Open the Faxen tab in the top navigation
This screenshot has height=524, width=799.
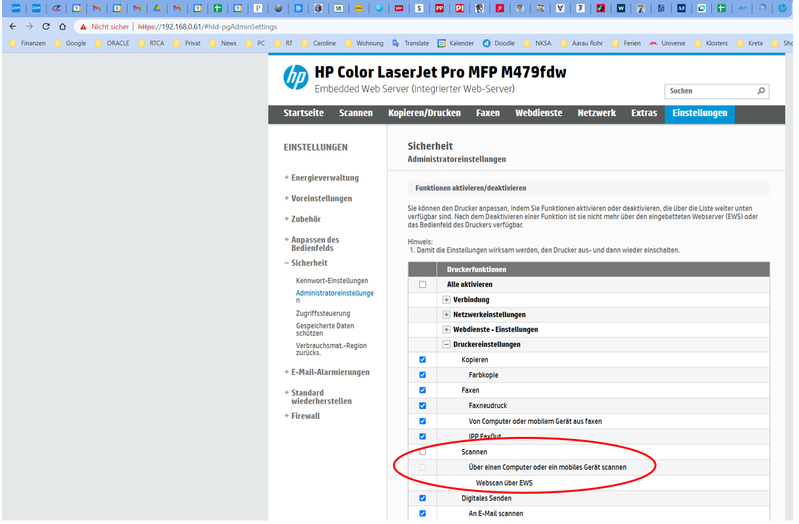pyautogui.click(x=488, y=113)
